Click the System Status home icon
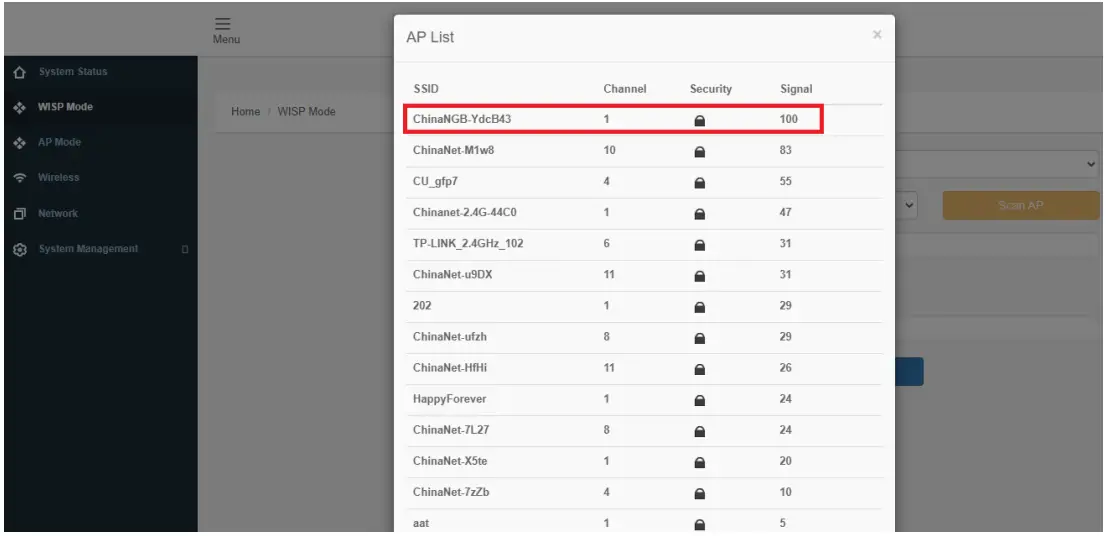1106x536 pixels. click(17, 71)
